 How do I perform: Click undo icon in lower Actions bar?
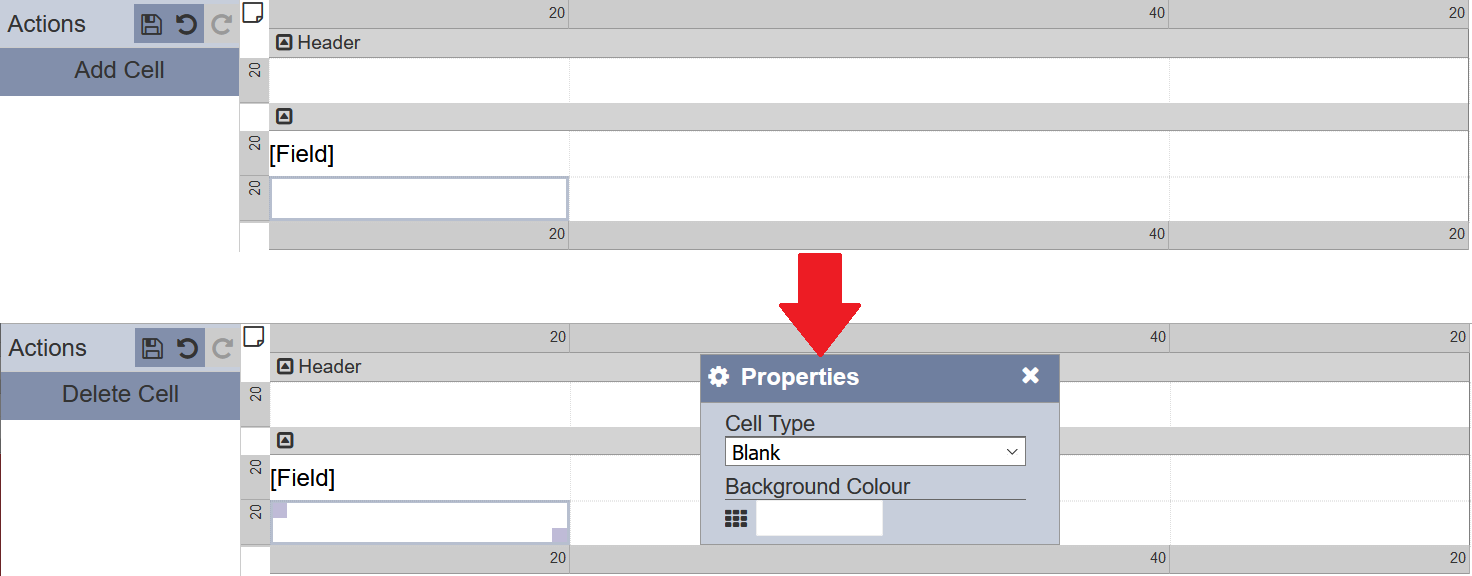coord(188,348)
